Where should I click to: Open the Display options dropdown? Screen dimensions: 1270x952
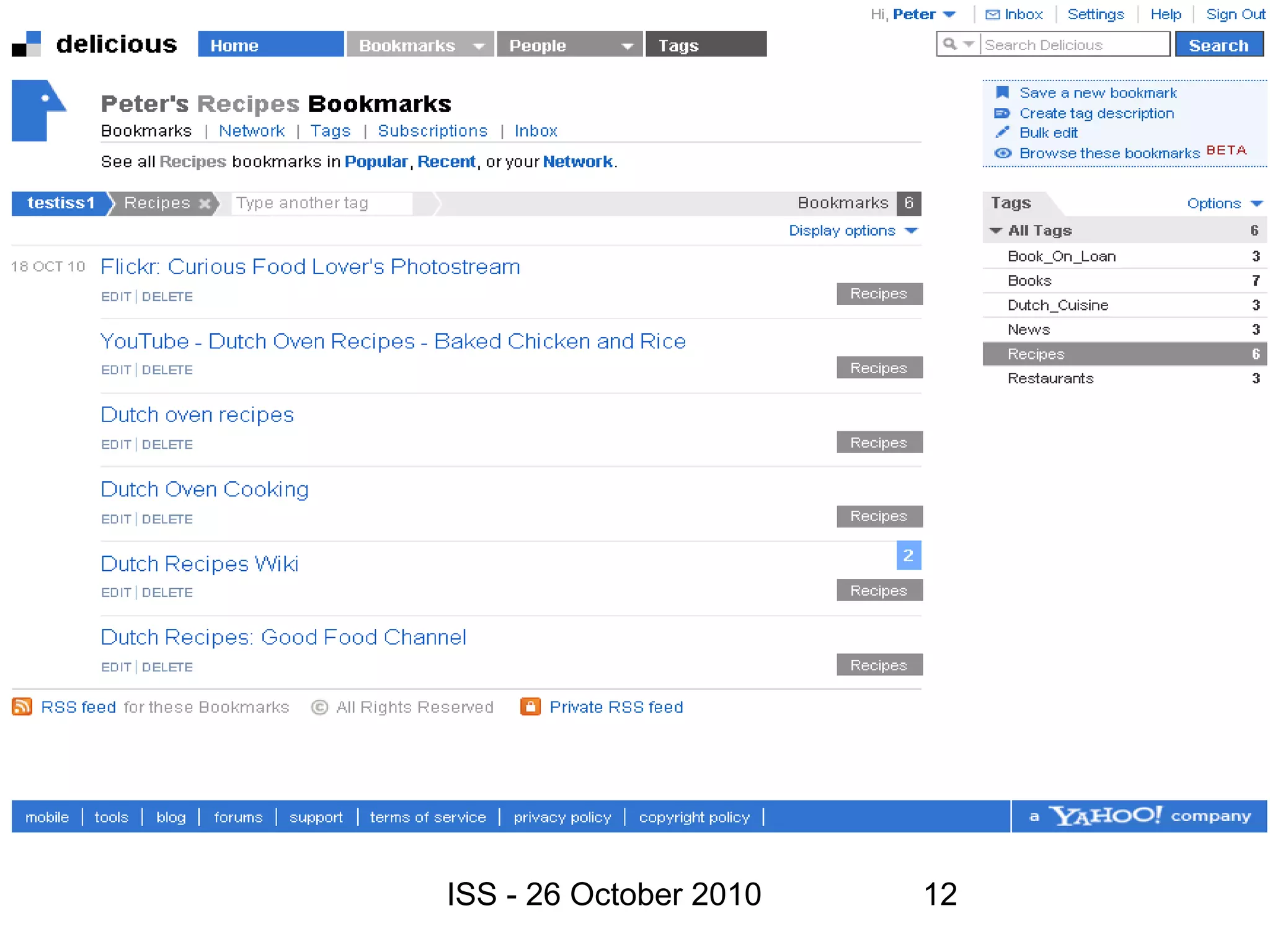(x=853, y=231)
